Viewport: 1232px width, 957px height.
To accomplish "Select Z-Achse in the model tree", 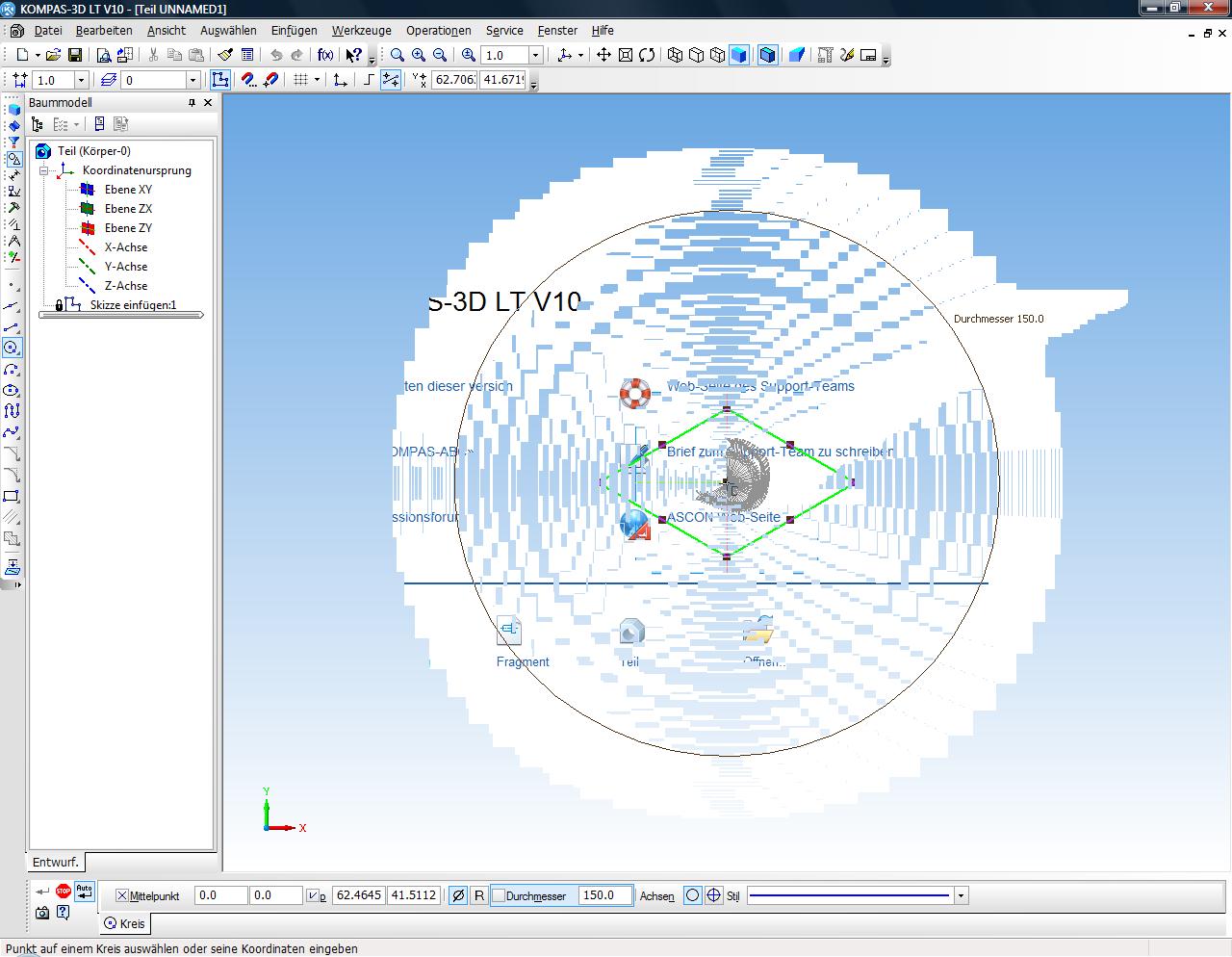I will pyautogui.click(x=126, y=286).
